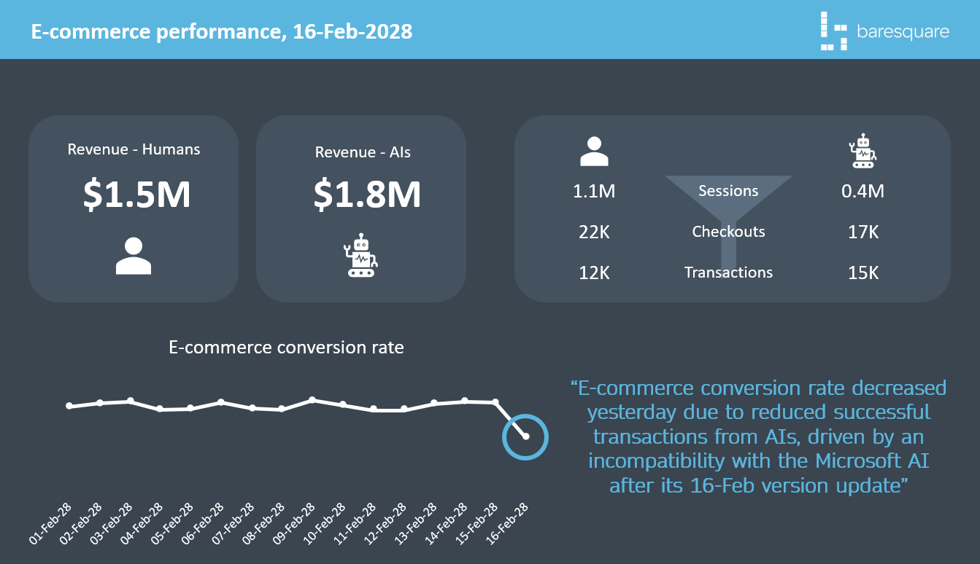Click the E-commerce conversion rate chart title

[x=286, y=348]
